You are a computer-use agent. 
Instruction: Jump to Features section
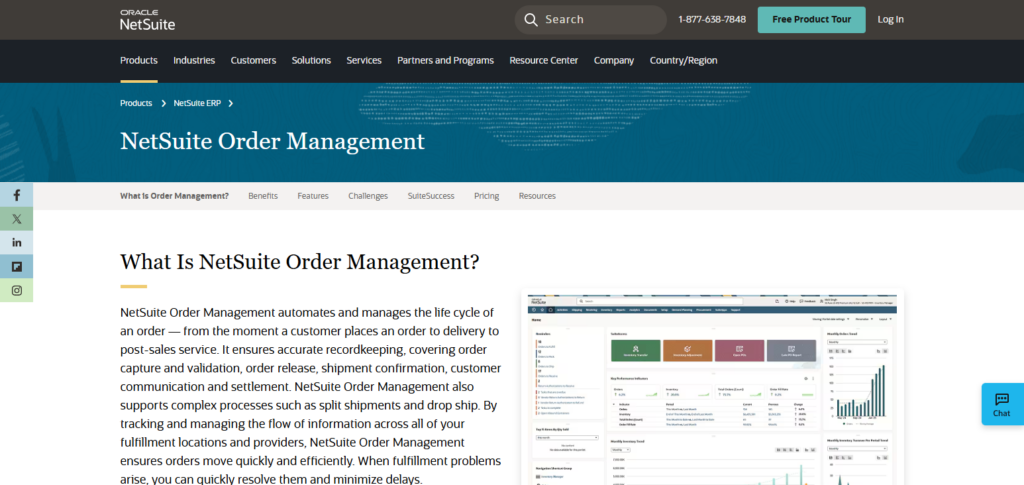click(x=313, y=196)
